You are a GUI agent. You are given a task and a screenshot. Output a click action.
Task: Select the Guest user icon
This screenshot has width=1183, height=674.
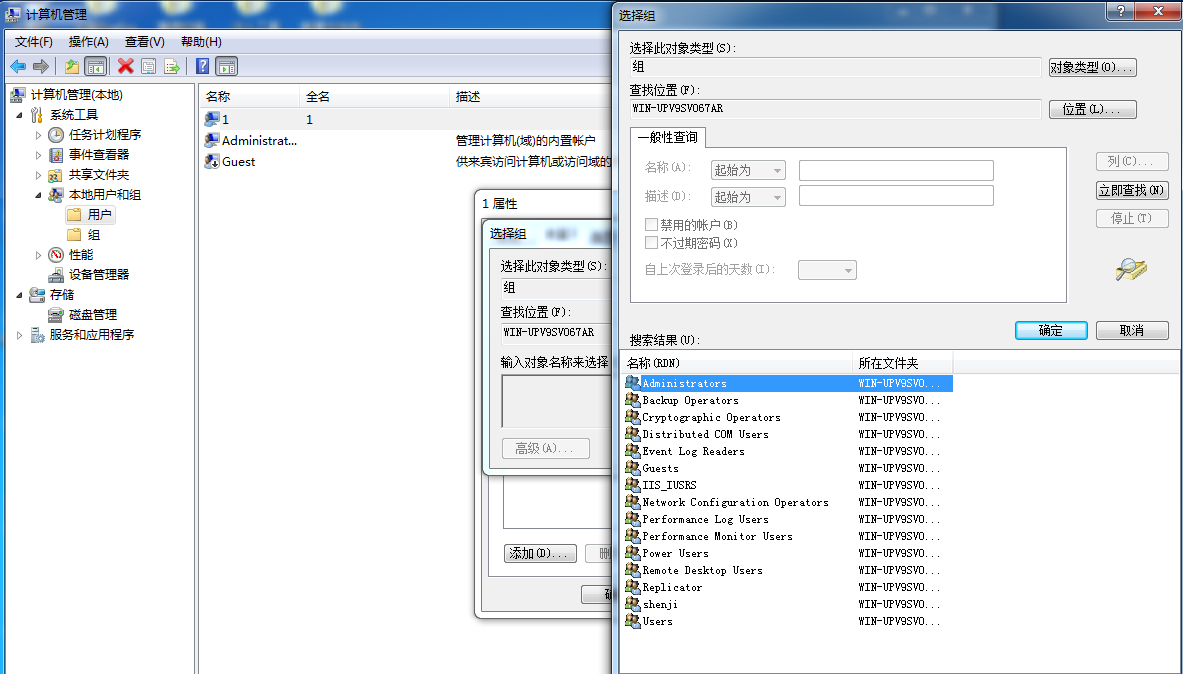tap(213, 161)
